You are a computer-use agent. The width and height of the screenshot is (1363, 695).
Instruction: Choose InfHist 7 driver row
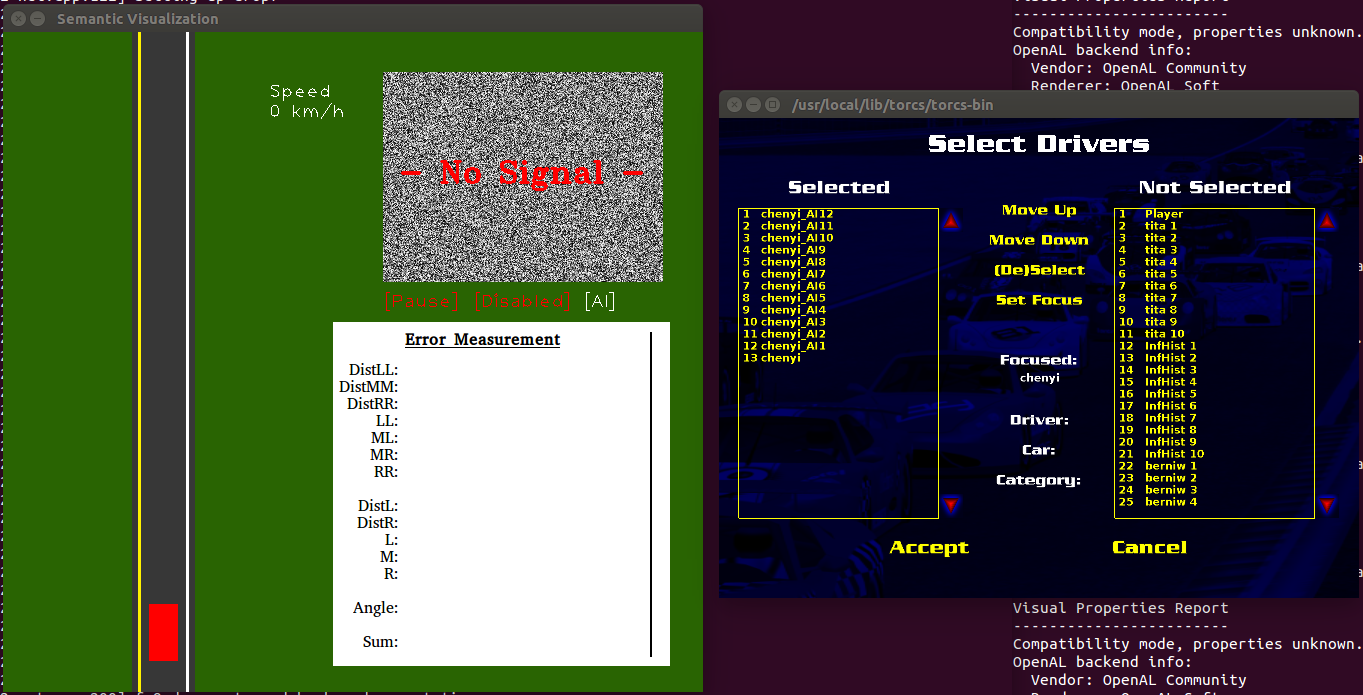point(1214,418)
